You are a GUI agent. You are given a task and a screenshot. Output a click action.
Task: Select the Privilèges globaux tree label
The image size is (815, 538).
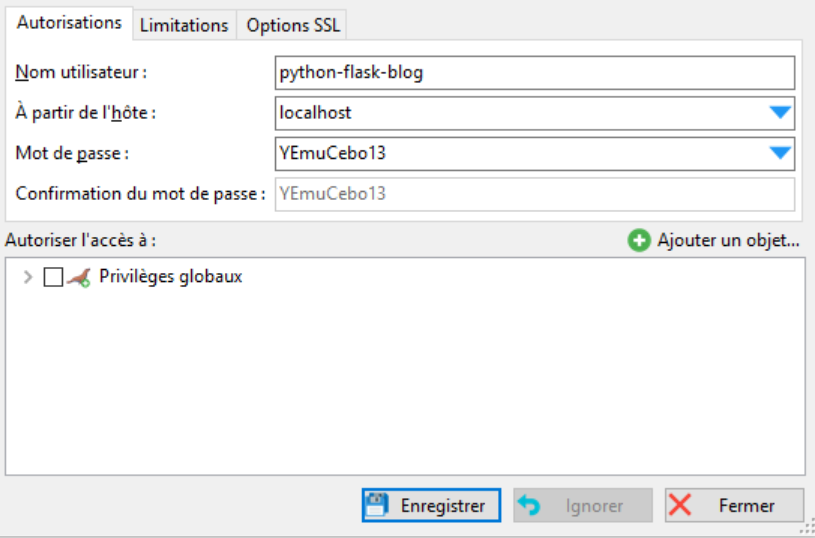(x=171, y=277)
